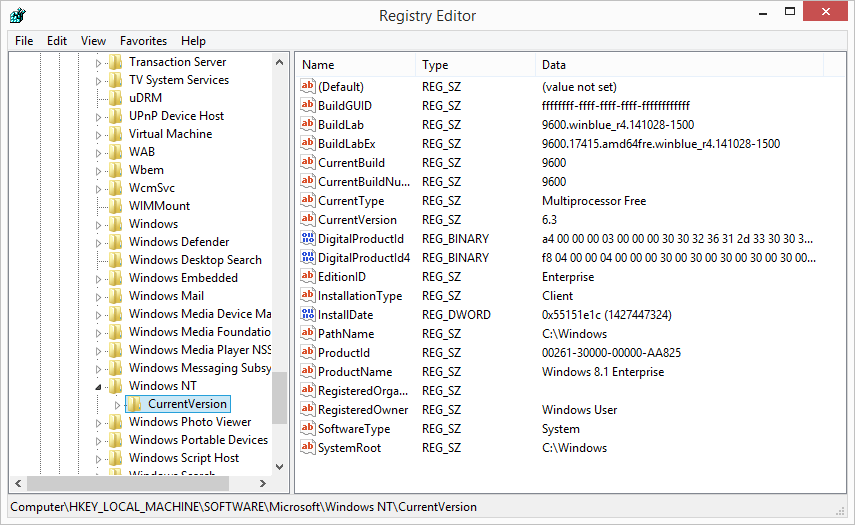Click the string icon beside SoftwareType
Viewport: 855px width, 525px height.
tap(308, 429)
